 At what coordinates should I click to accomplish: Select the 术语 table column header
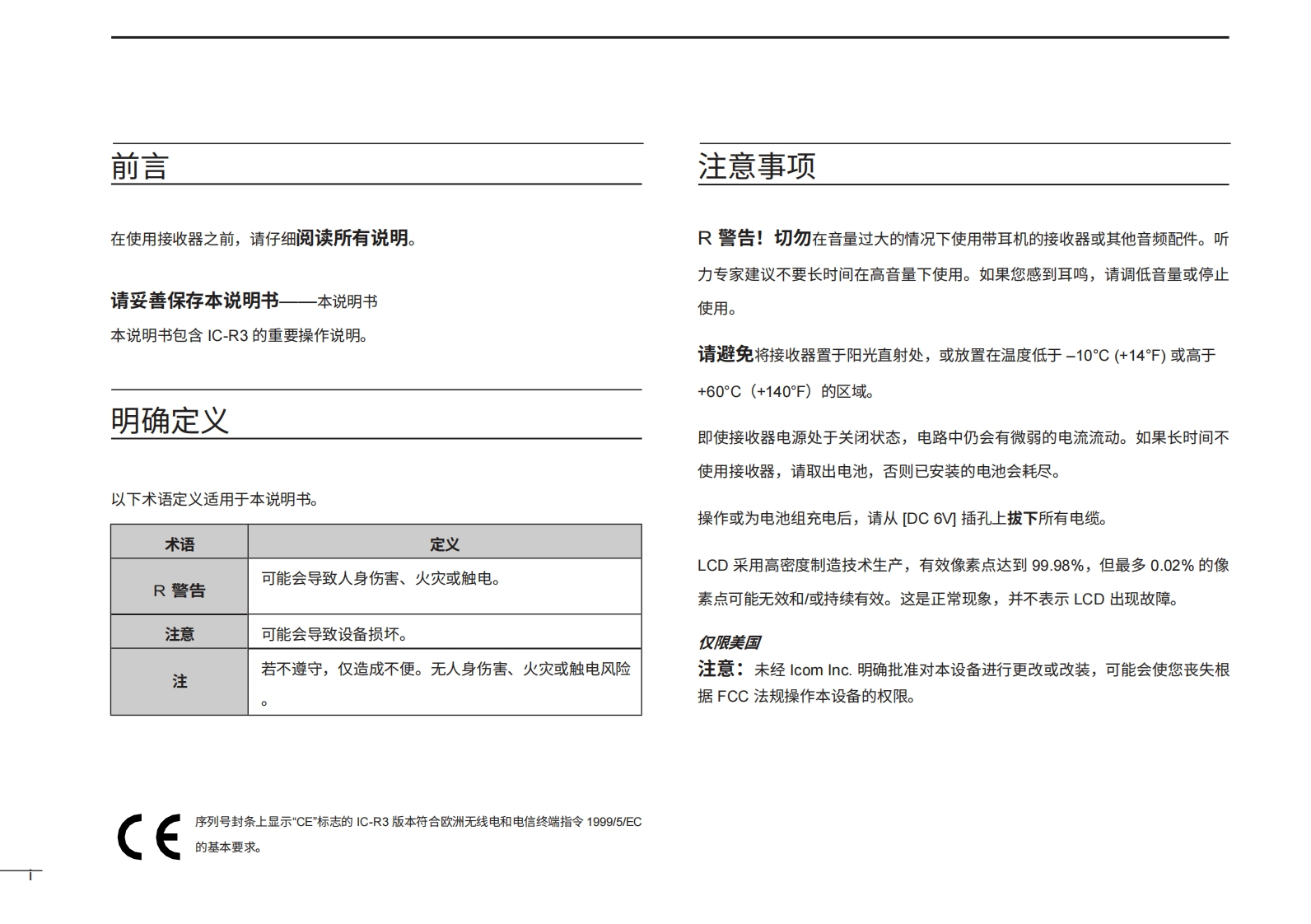point(180,544)
